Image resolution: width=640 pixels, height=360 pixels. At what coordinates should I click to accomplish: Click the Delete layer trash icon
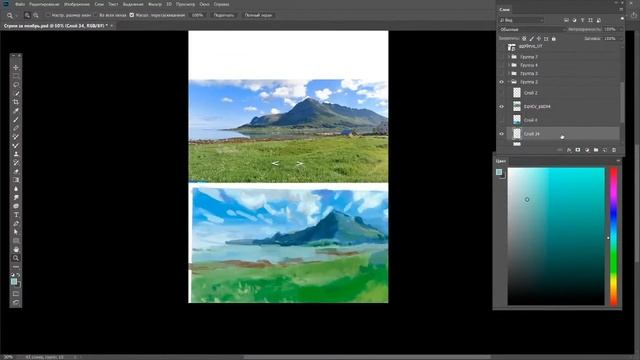tap(614, 150)
